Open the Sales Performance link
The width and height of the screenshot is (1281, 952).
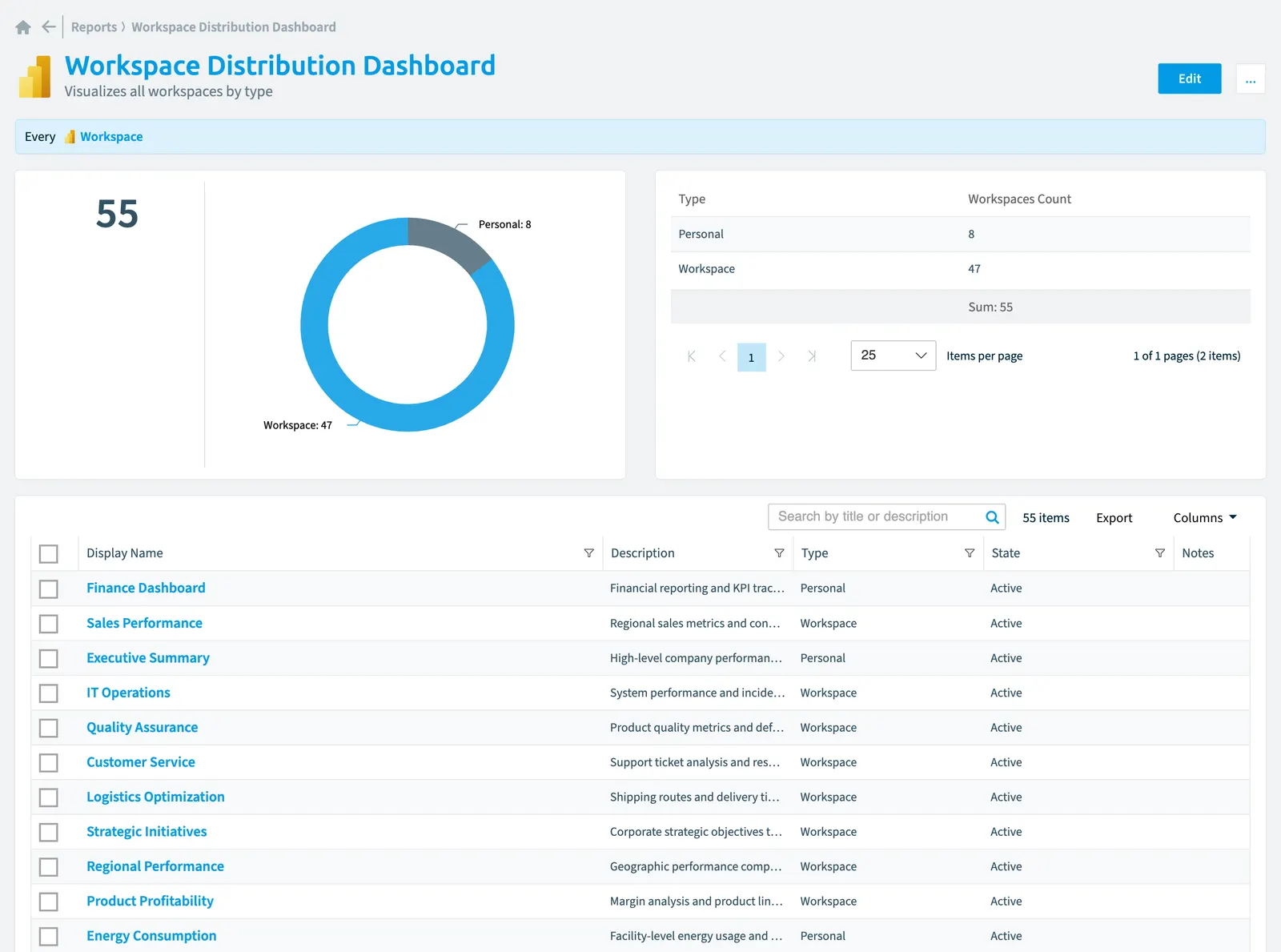[x=144, y=623]
